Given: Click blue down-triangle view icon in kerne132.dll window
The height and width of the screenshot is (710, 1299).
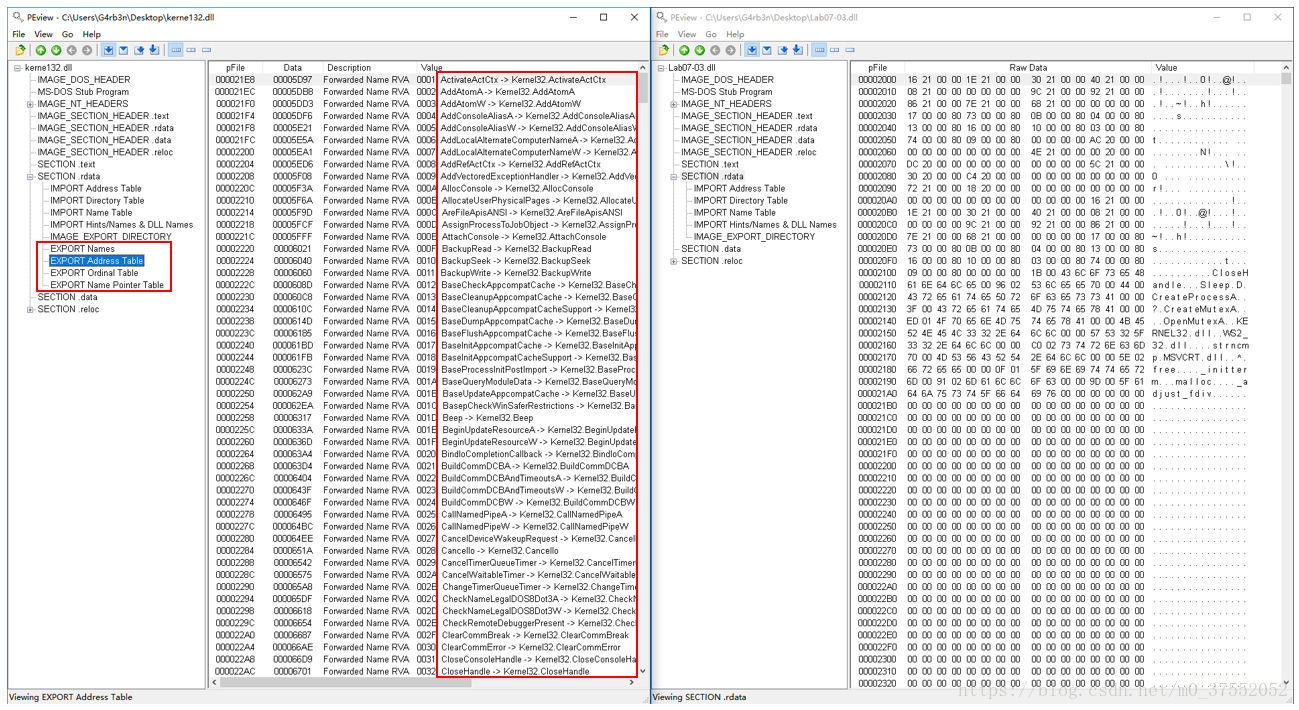Looking at the screenshot, I should [x=123, y=50].
